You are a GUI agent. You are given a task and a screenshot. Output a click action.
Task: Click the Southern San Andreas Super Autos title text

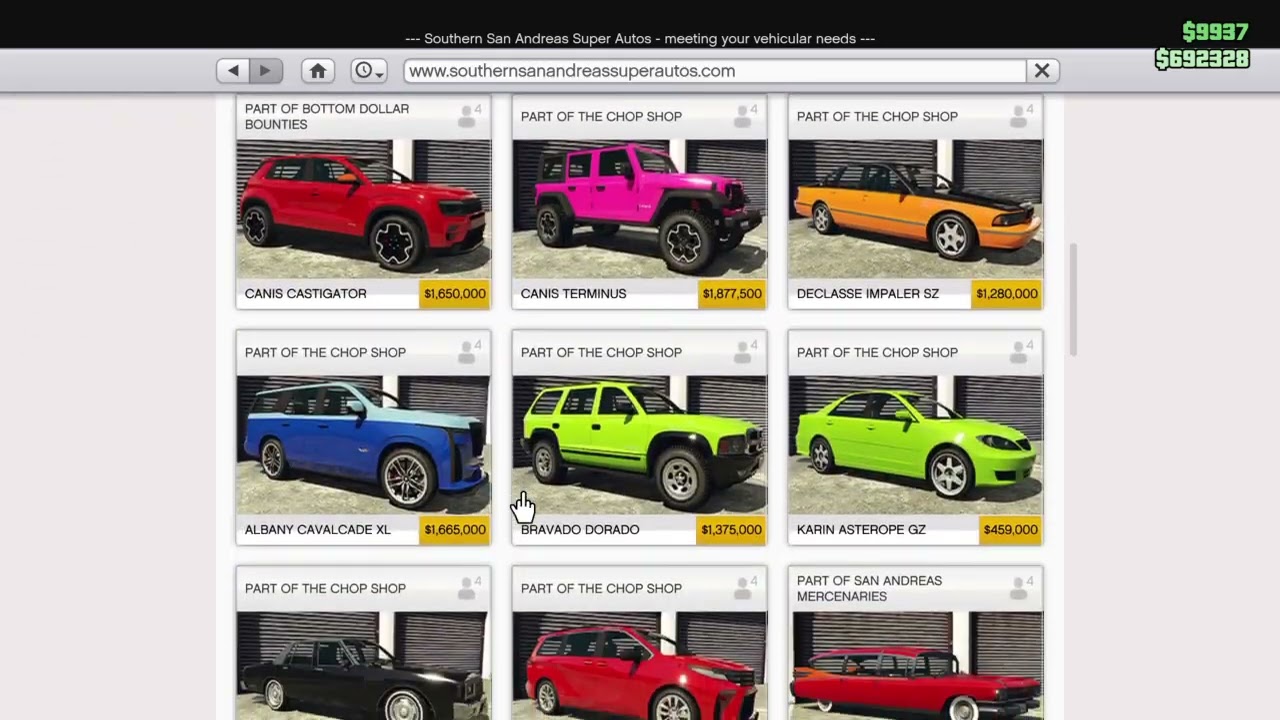pos(640,39)
